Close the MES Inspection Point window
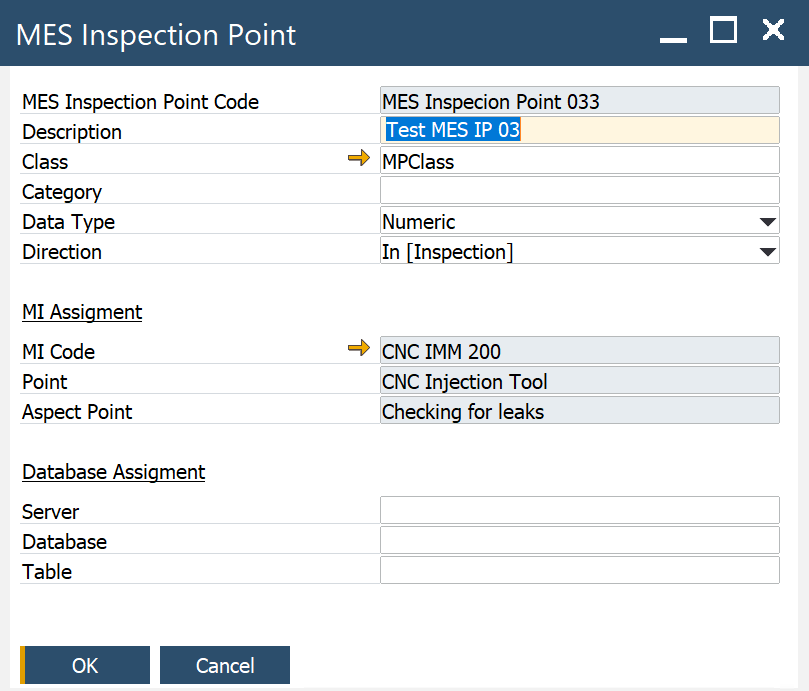This screenshot has height=691, width=809. click(773, 31)
